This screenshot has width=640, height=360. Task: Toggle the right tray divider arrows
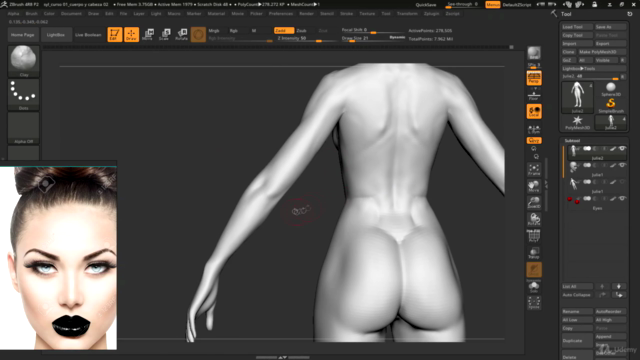(547, 185)
